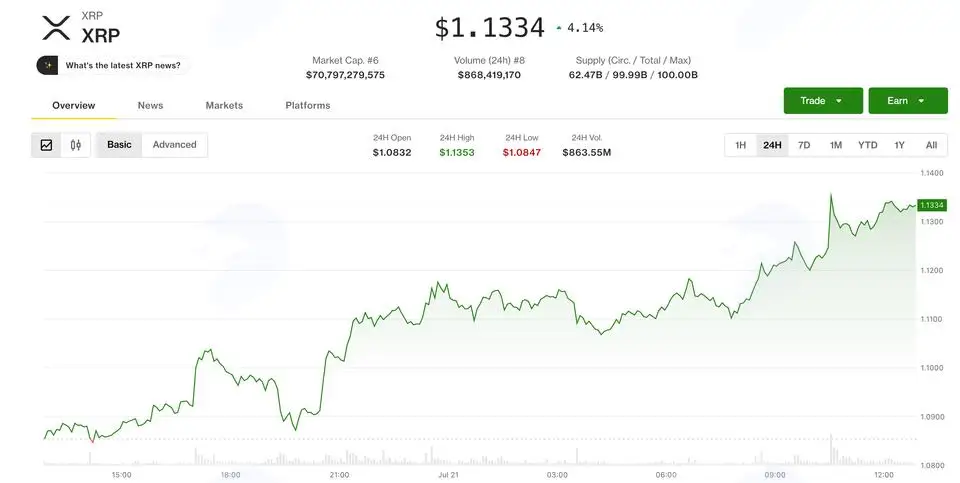Click the price spike peak on the chart
Image resolution: width=960 pixels, height=483 pixels.
pos(831,195)
